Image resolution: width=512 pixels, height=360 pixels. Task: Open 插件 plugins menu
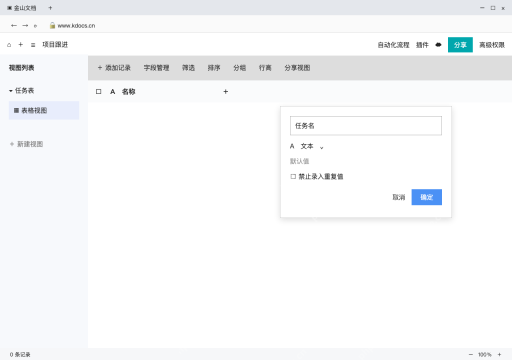point(422,45)
